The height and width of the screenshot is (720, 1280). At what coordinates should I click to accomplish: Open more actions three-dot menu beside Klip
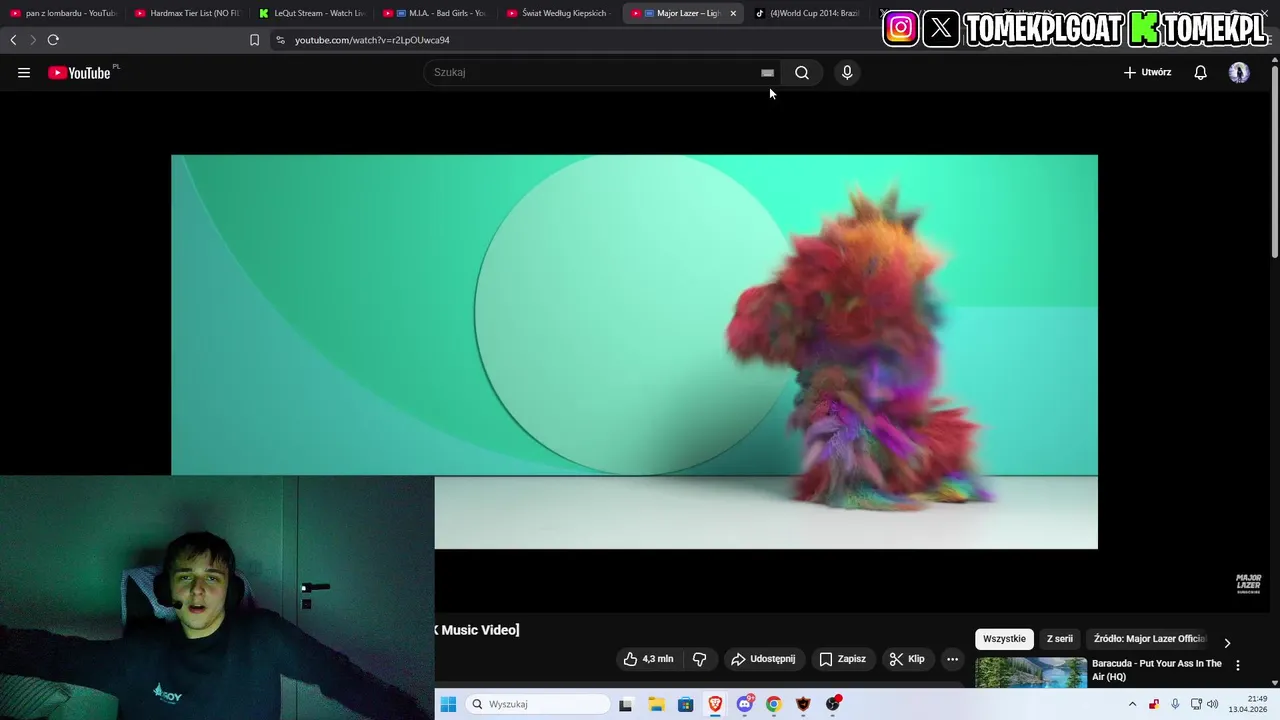pyautogui.click(x=952, y=659)
